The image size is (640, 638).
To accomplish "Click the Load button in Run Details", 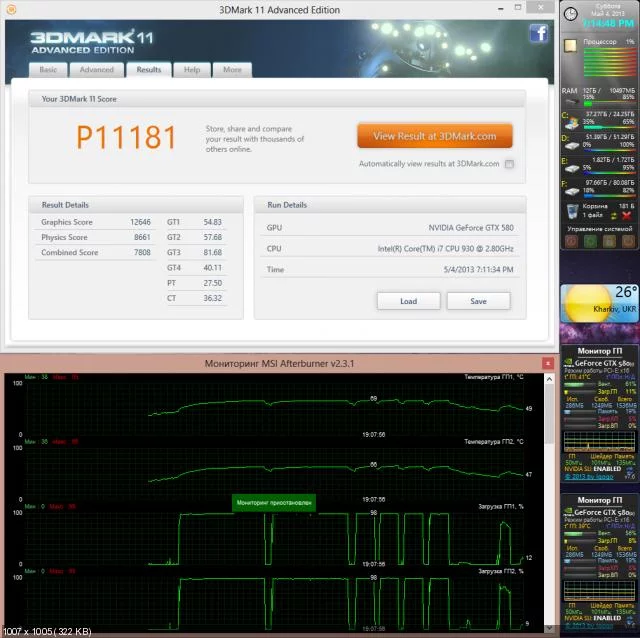I will pos(409,301).
